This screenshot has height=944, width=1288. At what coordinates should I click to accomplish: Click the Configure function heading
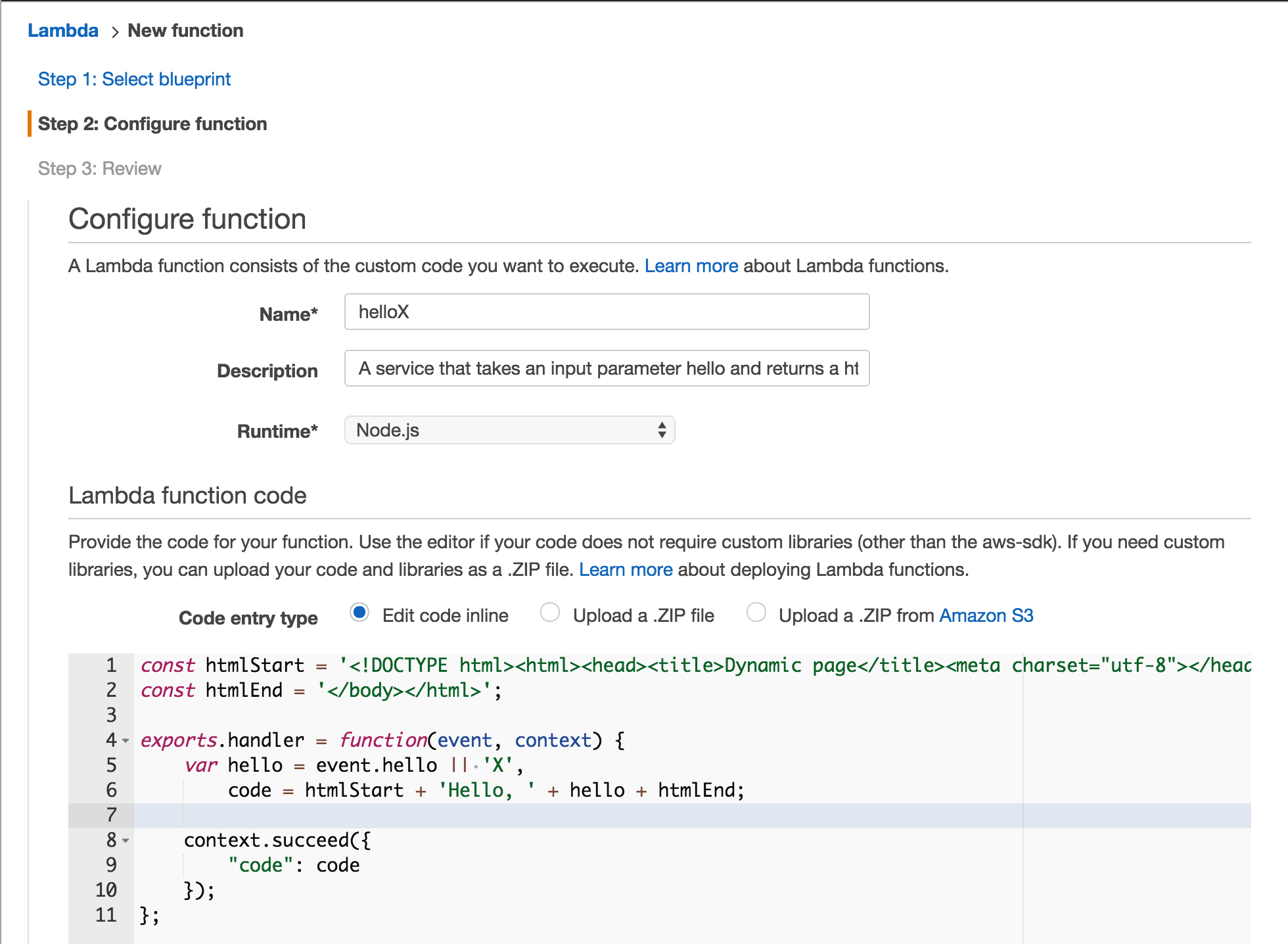tap(187, 220)
